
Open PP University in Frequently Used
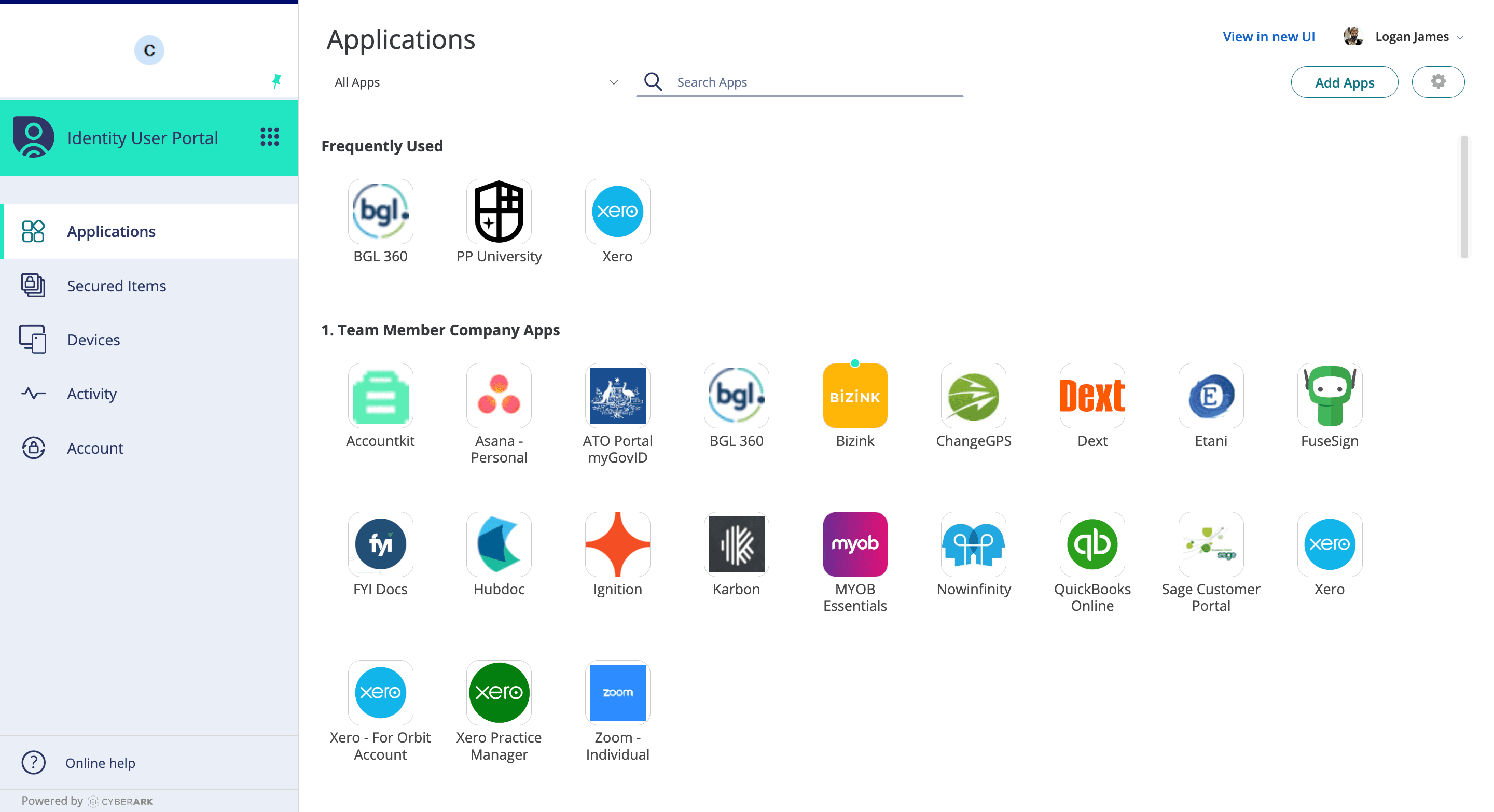point(498,212)
